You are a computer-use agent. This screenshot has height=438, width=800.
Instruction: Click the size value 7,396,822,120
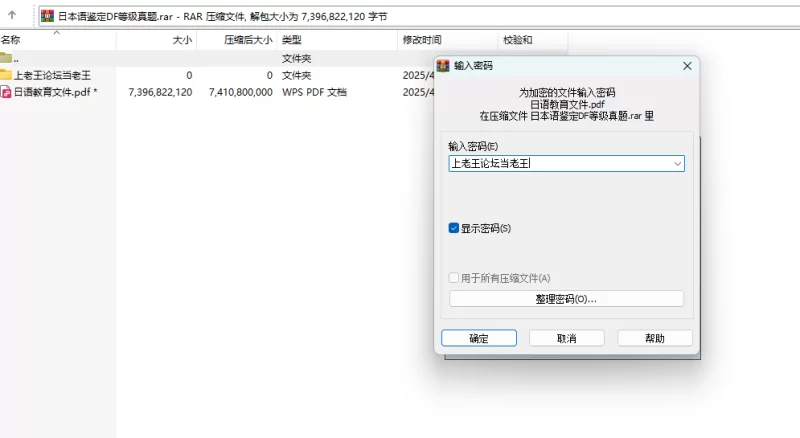160,92
